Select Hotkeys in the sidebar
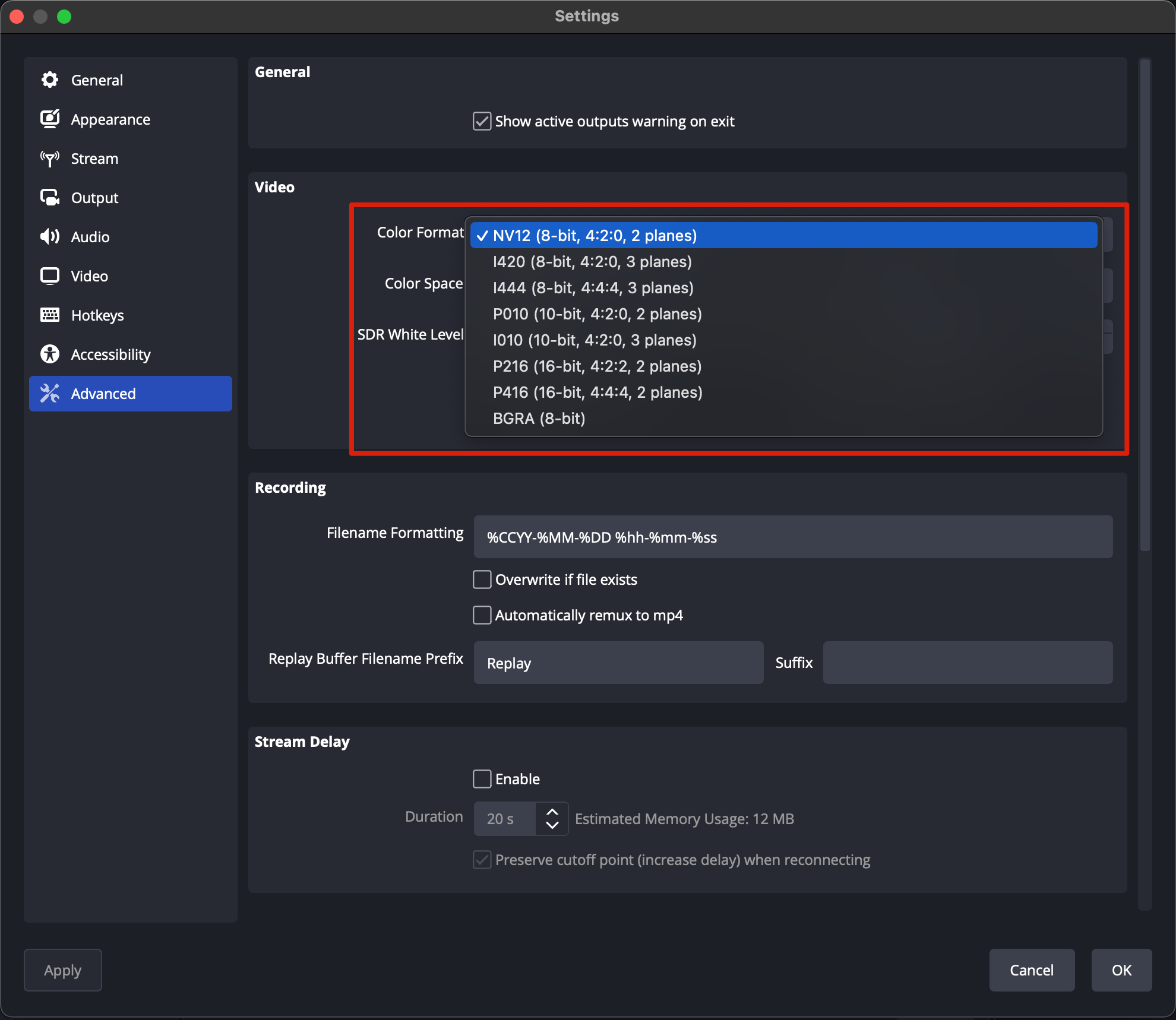The width and height of the screenshot is (1176, 1020). tap(131, 315)
